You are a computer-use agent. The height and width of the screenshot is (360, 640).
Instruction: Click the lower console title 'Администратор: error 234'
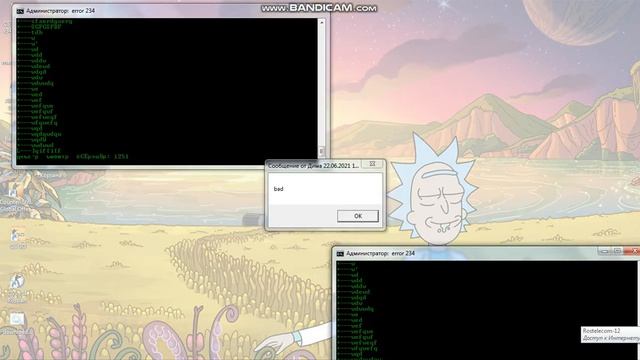380,253
